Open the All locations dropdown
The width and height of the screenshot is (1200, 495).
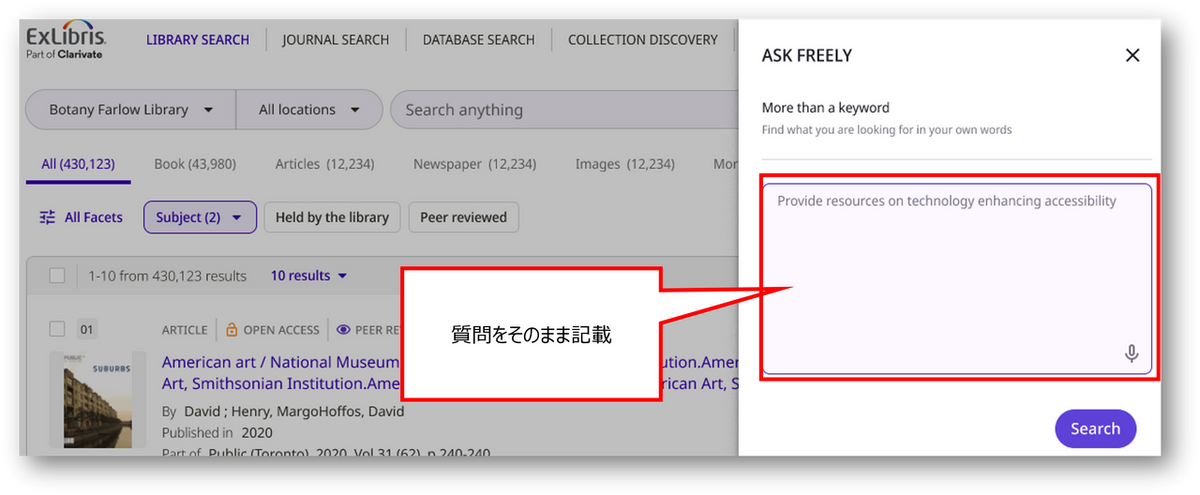[x=310, y=110]
